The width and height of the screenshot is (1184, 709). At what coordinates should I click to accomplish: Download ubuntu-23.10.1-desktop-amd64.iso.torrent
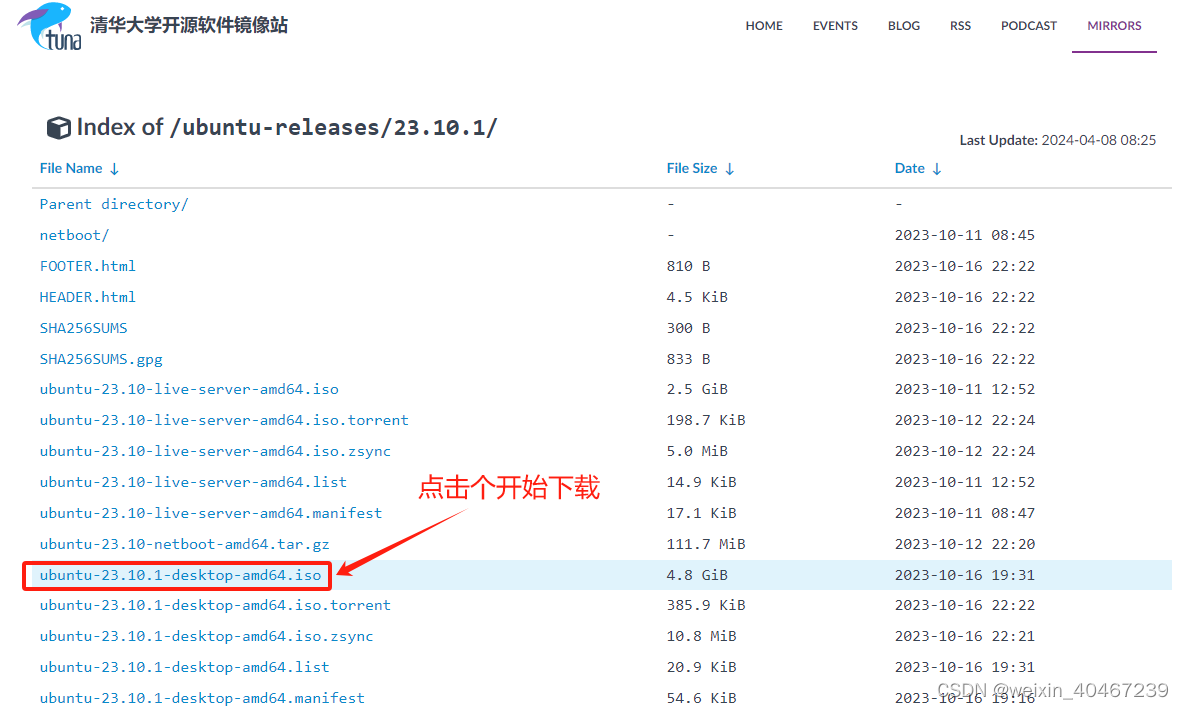click(215, 605)
